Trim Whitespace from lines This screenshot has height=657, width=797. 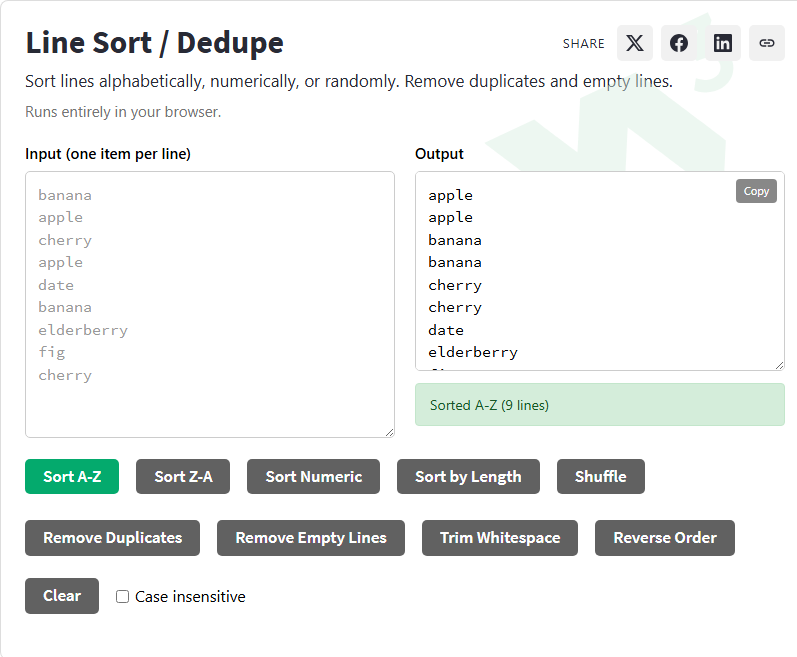500,538
